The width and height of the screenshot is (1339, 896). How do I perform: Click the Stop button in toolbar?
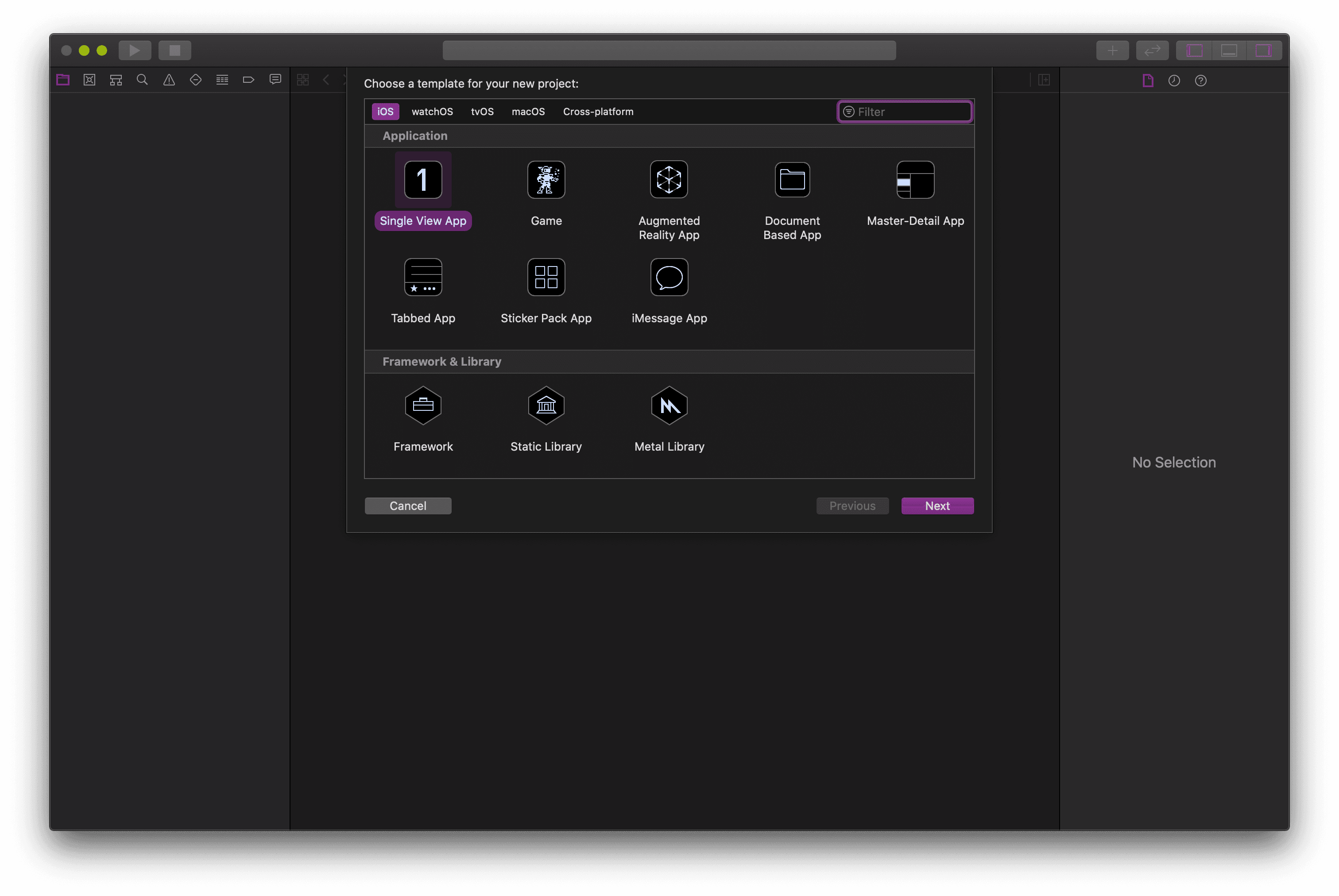tap(175, 50)
